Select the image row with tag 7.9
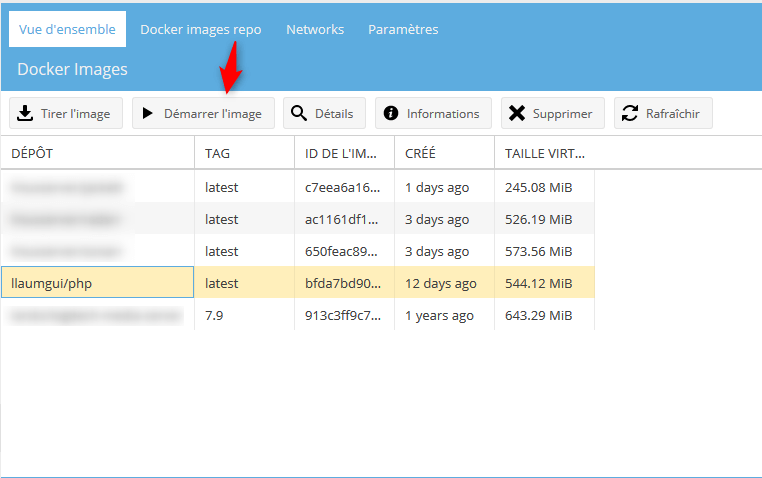 222,315
